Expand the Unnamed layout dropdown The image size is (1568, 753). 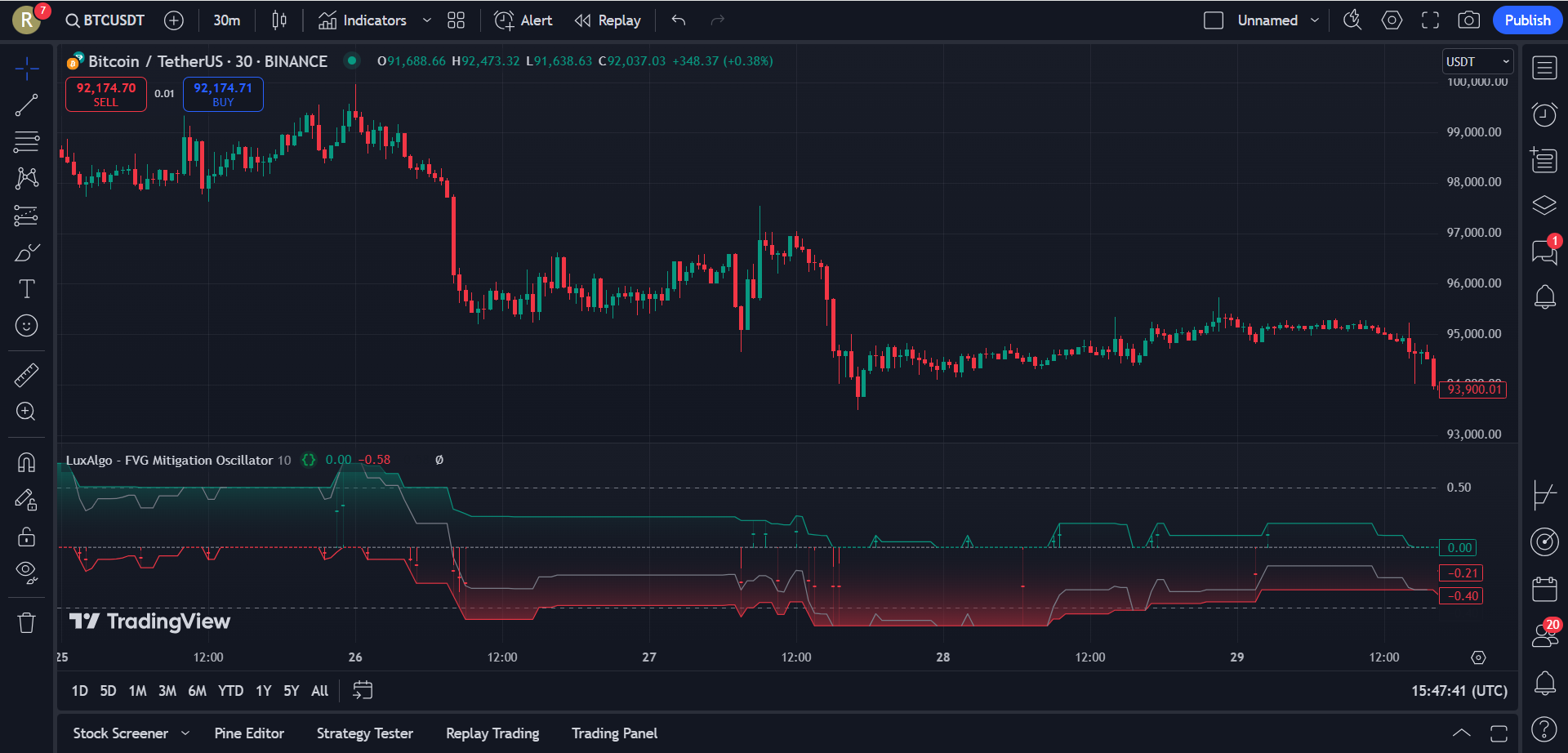point(1315,20)
